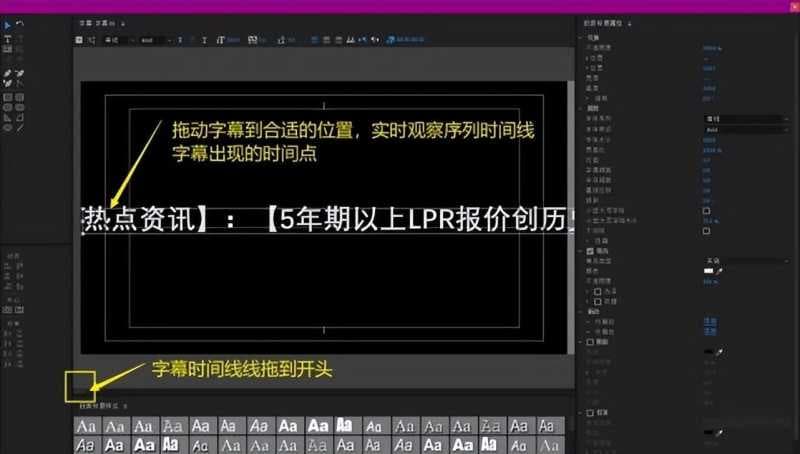Select the Delete Anchor Point tool
Image resolution: width=800 pixels, height=454 pixels.
pyautogui.click(x=19, y=73)
